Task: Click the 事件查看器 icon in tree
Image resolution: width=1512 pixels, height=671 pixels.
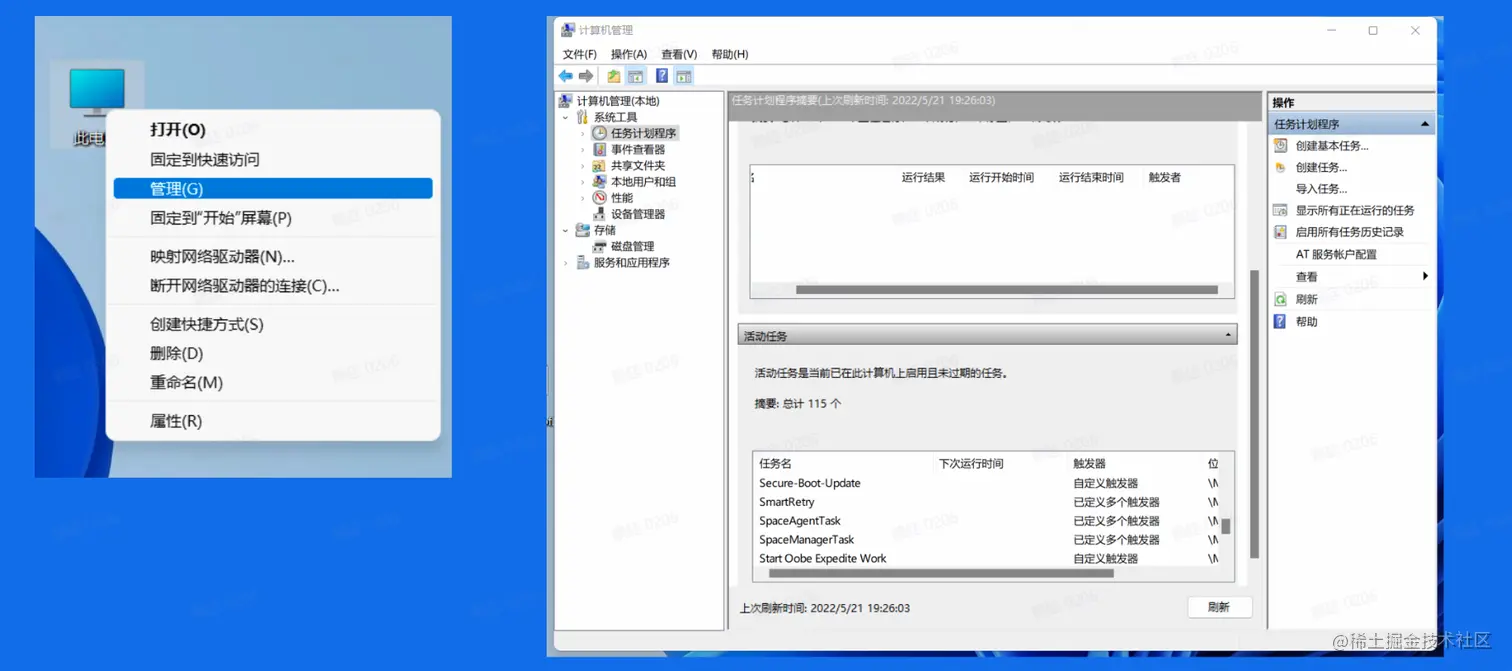Action: click(x=599, y=149)
